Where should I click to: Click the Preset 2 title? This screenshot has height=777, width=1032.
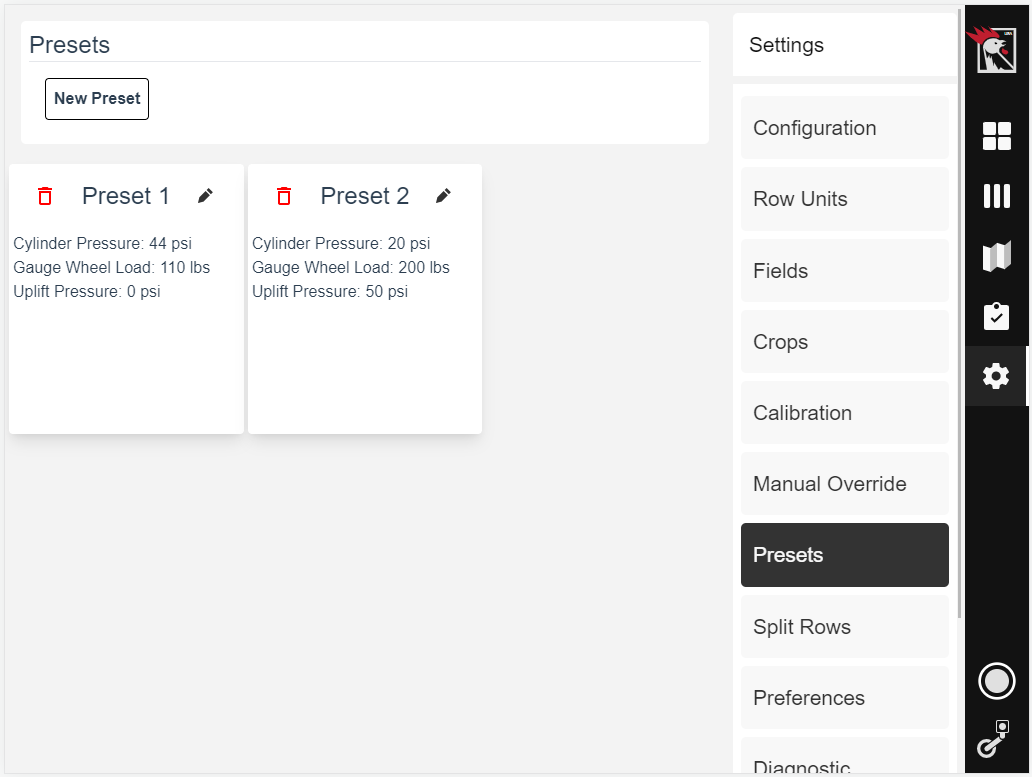point(365,196)
